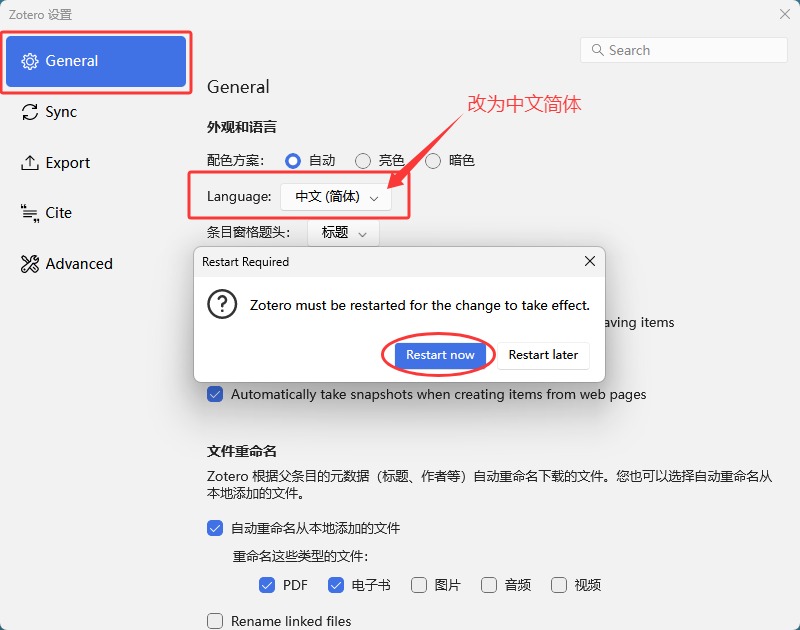
Task: Enable Rename linked files checkbox
Action: point(215,621)
